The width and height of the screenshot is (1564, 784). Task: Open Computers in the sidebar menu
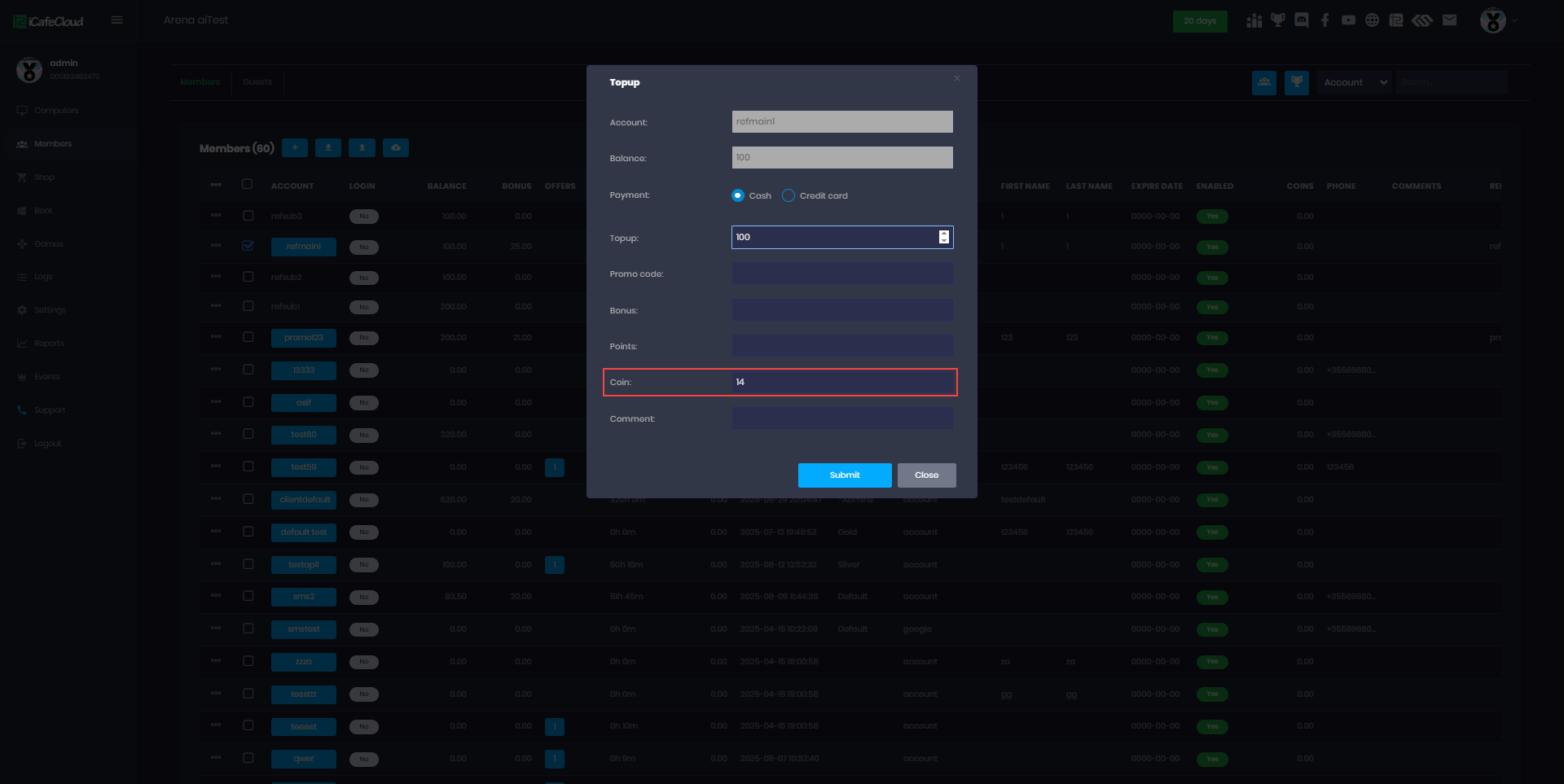point(56,111)
